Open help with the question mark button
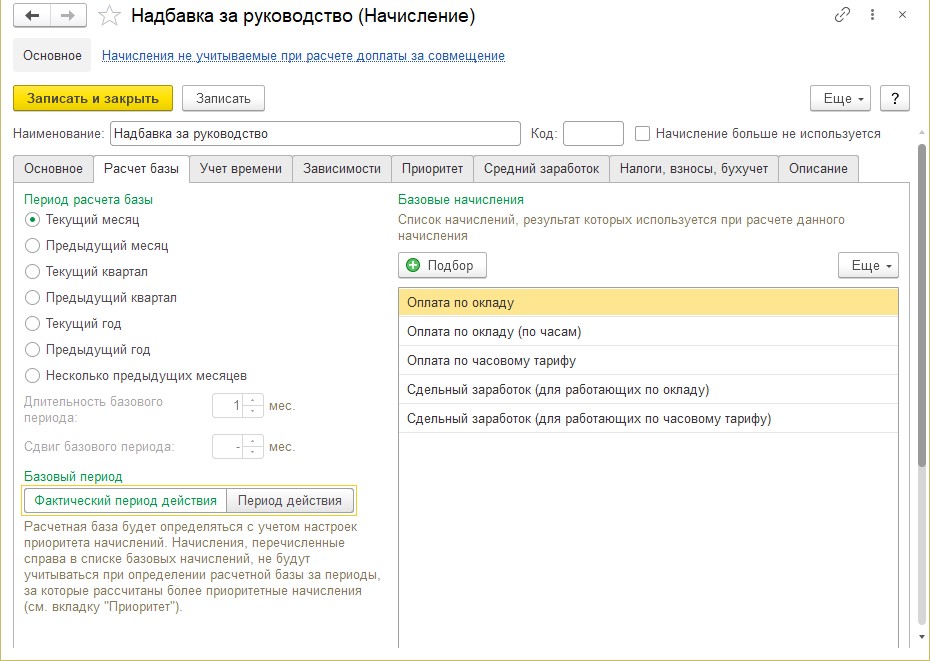 pyautogui.click(x=895, y=98)
